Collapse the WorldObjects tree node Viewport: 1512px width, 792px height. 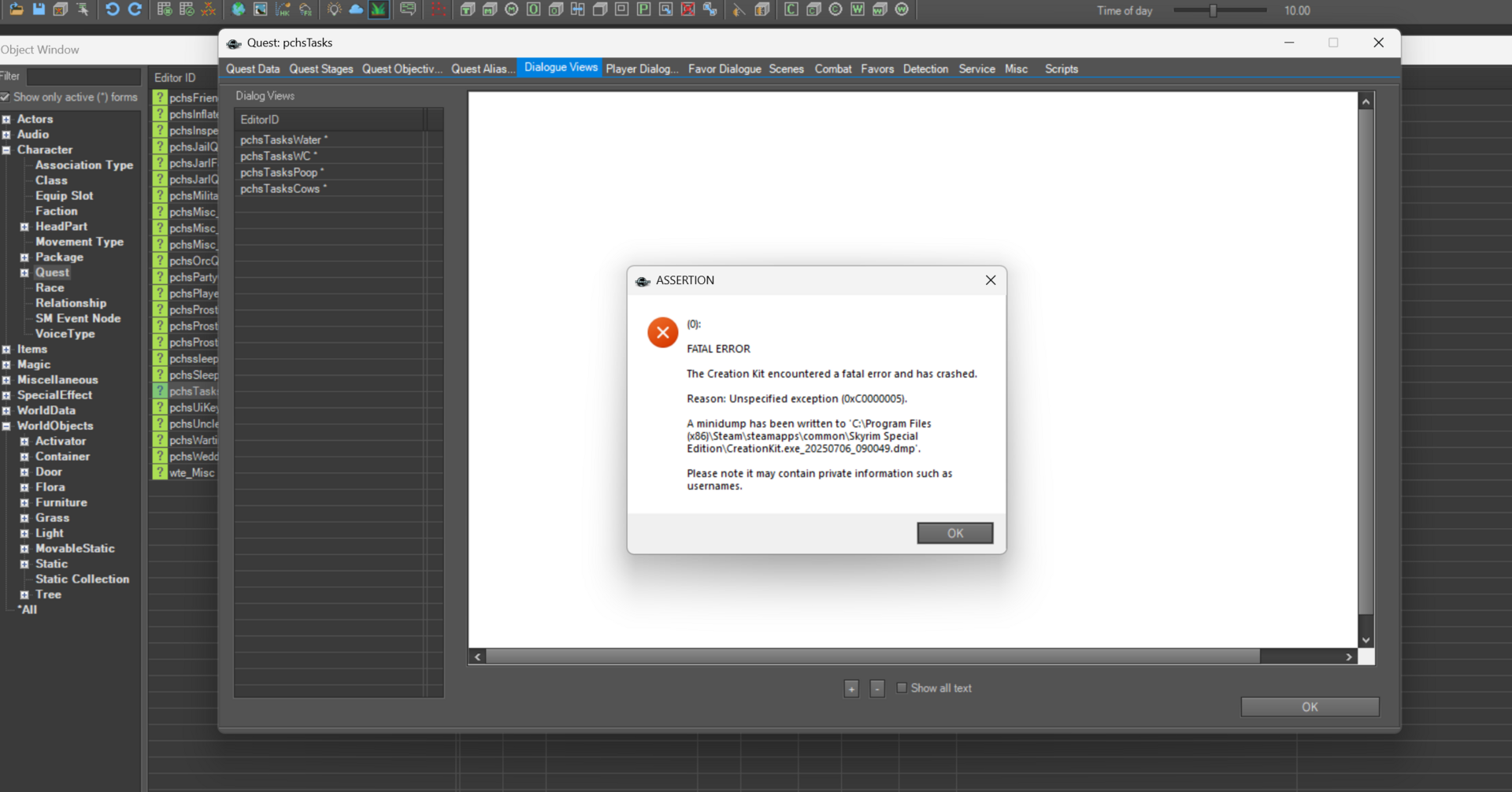[6, 426]
